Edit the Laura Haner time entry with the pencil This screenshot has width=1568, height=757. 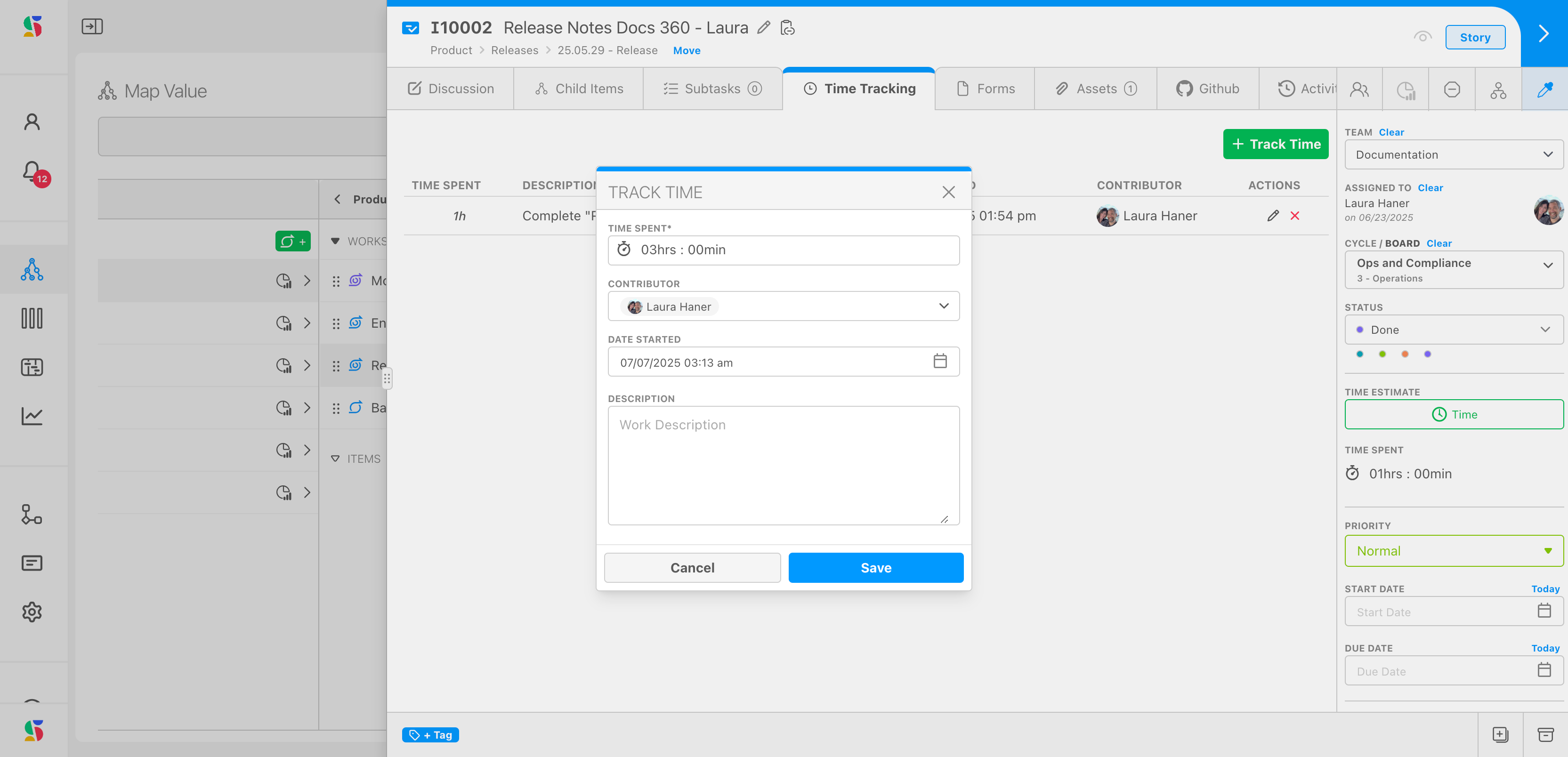coord(1273,216)
